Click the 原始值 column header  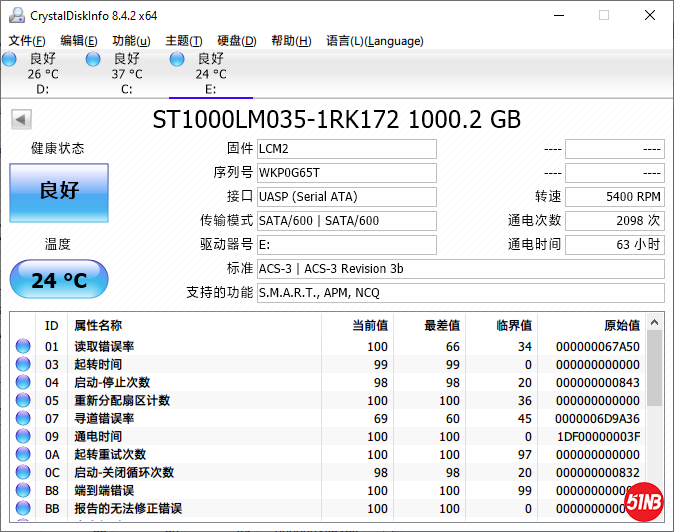(621, 325)
